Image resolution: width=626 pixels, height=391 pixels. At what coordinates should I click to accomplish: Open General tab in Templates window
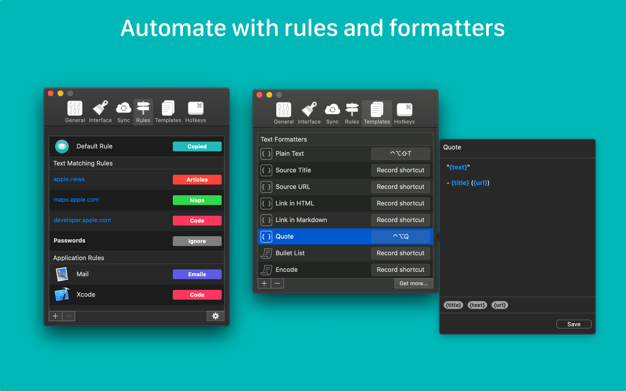tap(284, 113)
